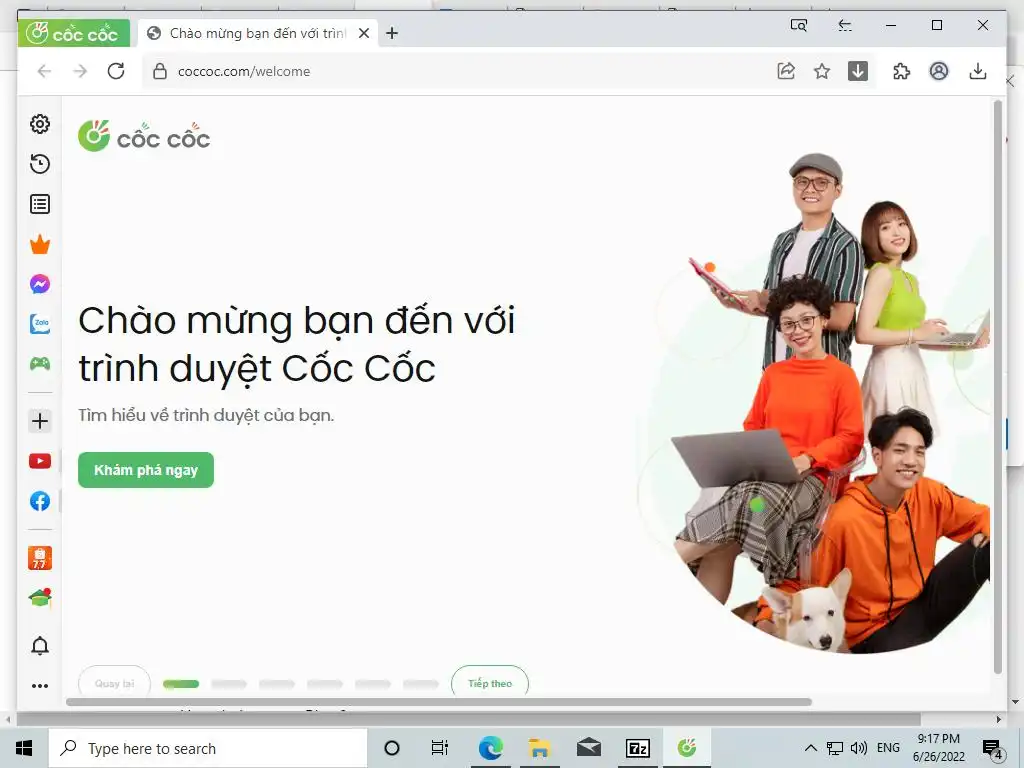
Task: Select the last progress step indicator
Action: 421,684
